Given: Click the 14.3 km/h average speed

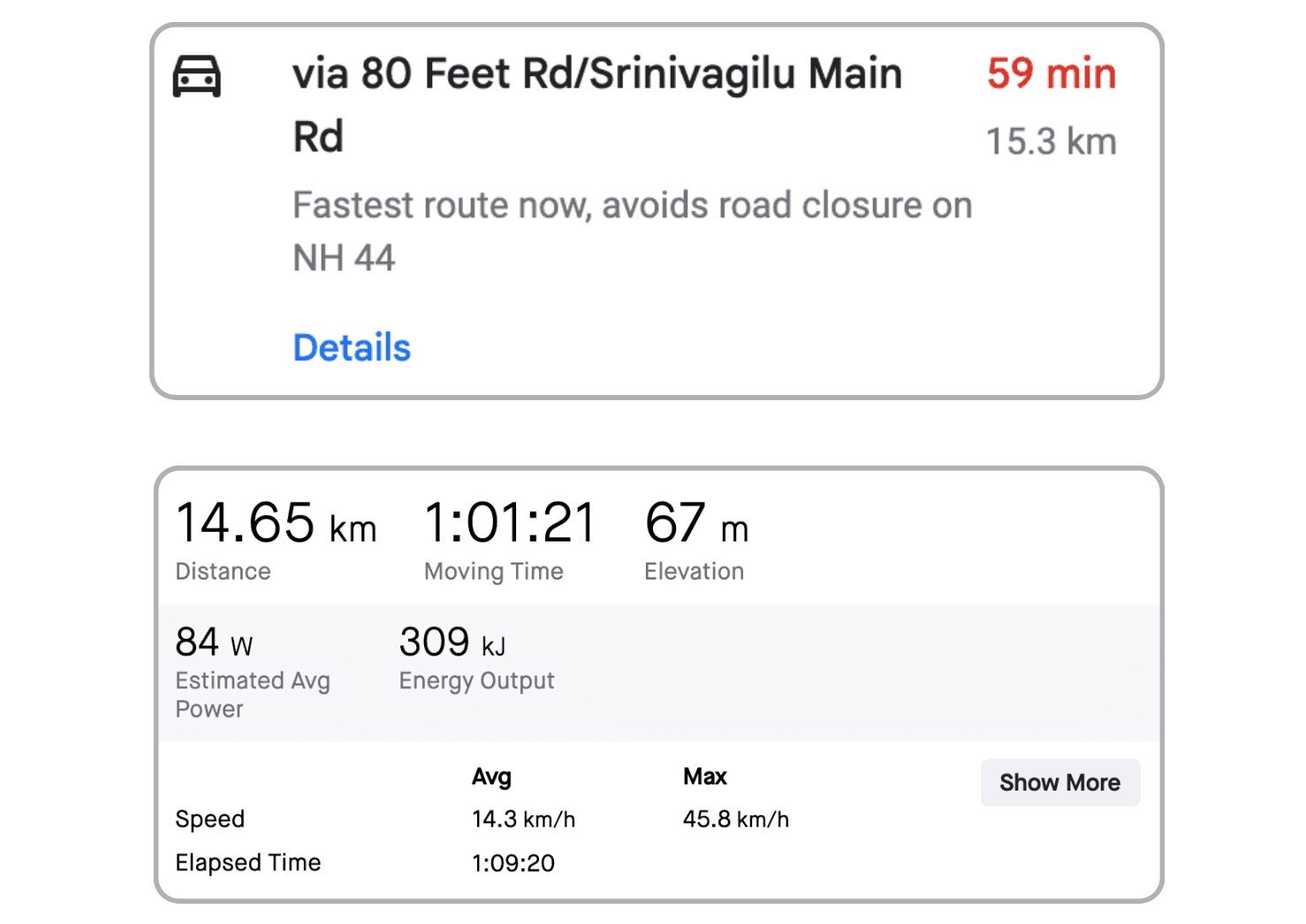Looking at the screenshot, I should pyautogui.click(x=523, y=820).
